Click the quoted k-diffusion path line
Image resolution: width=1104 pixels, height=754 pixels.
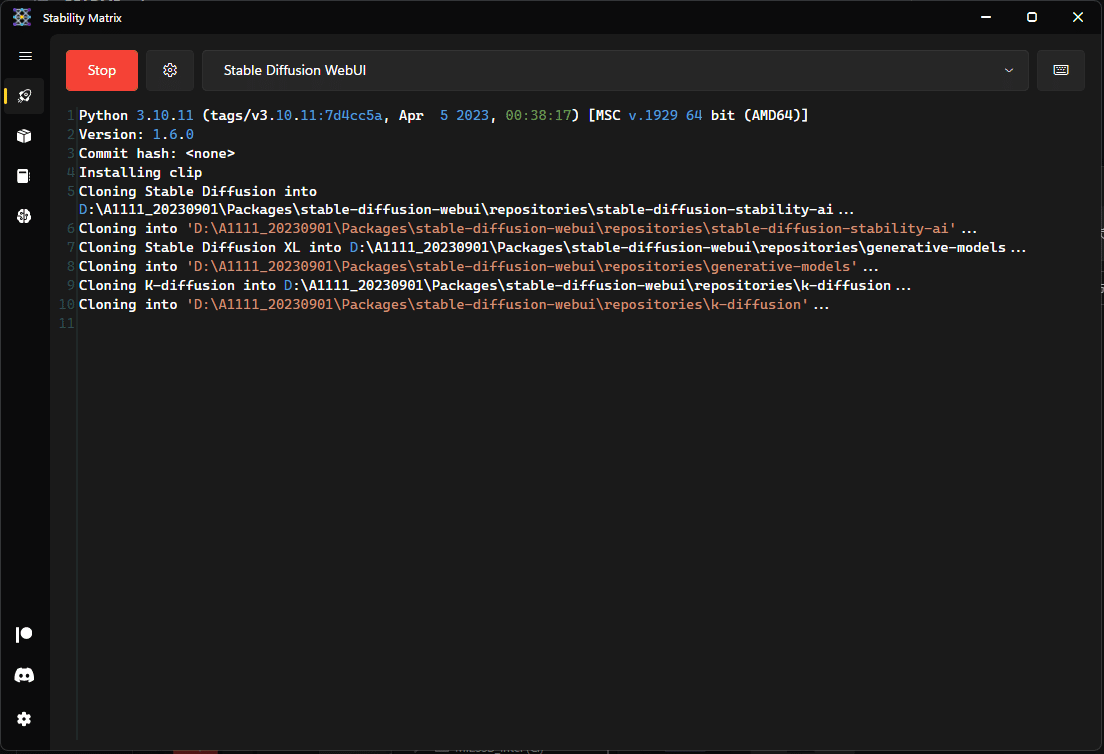[x=453, y=305]
